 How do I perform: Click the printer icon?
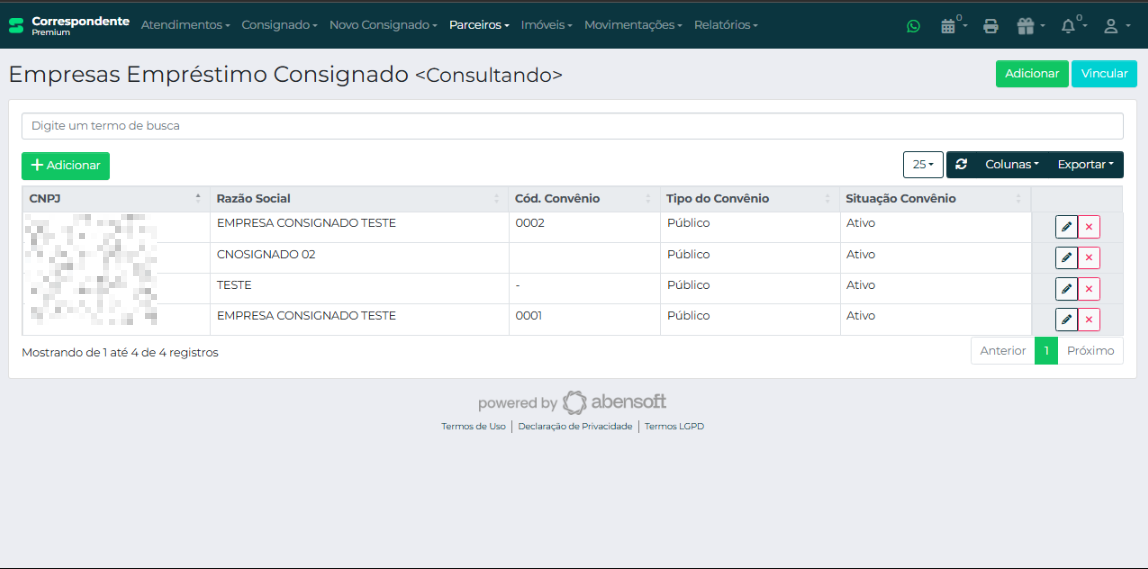click(x=991, y=26)
